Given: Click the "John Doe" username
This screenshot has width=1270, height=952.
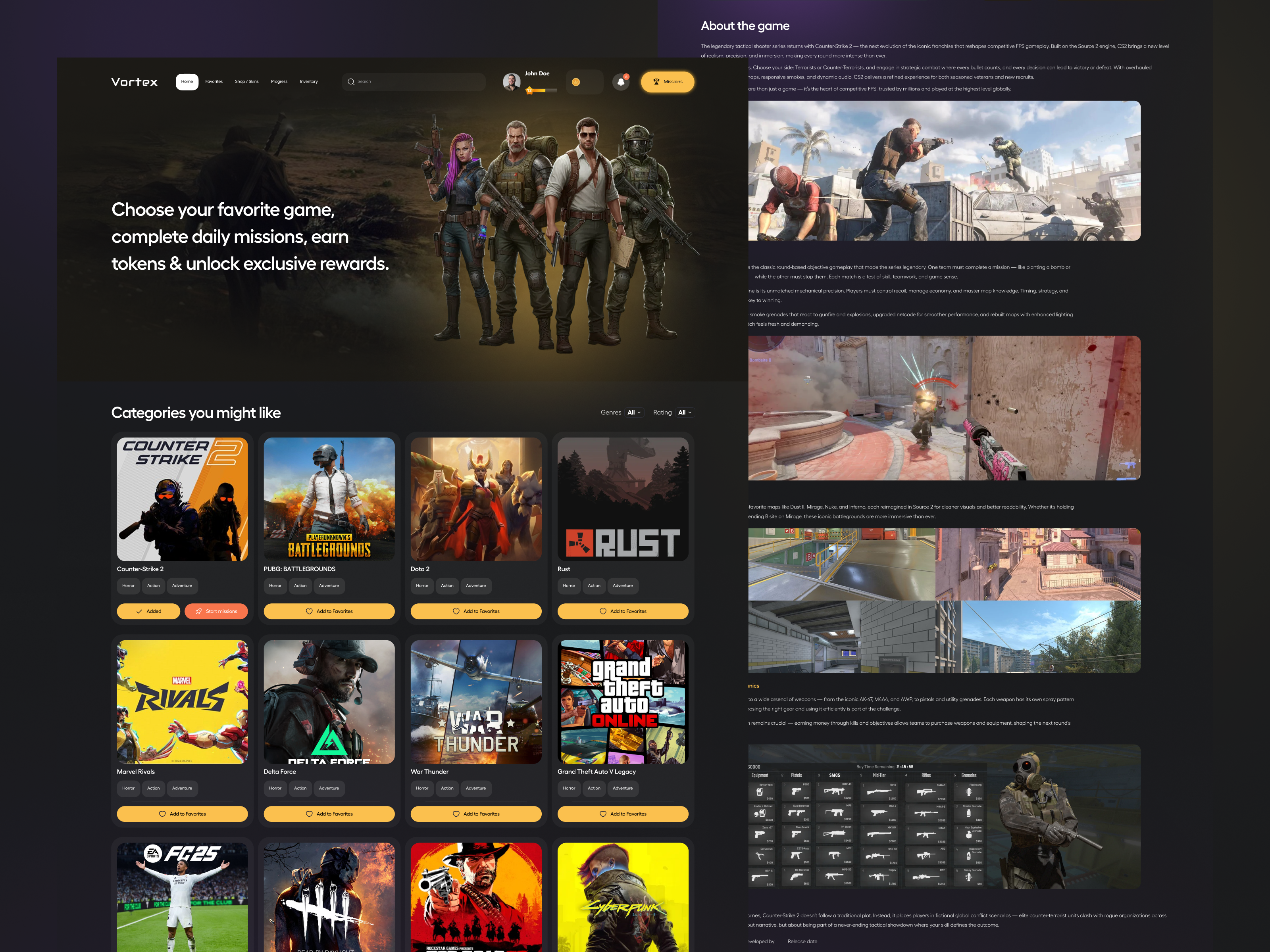Looking at the screenshot, I should pyautogui.click(x=537, y=73).
